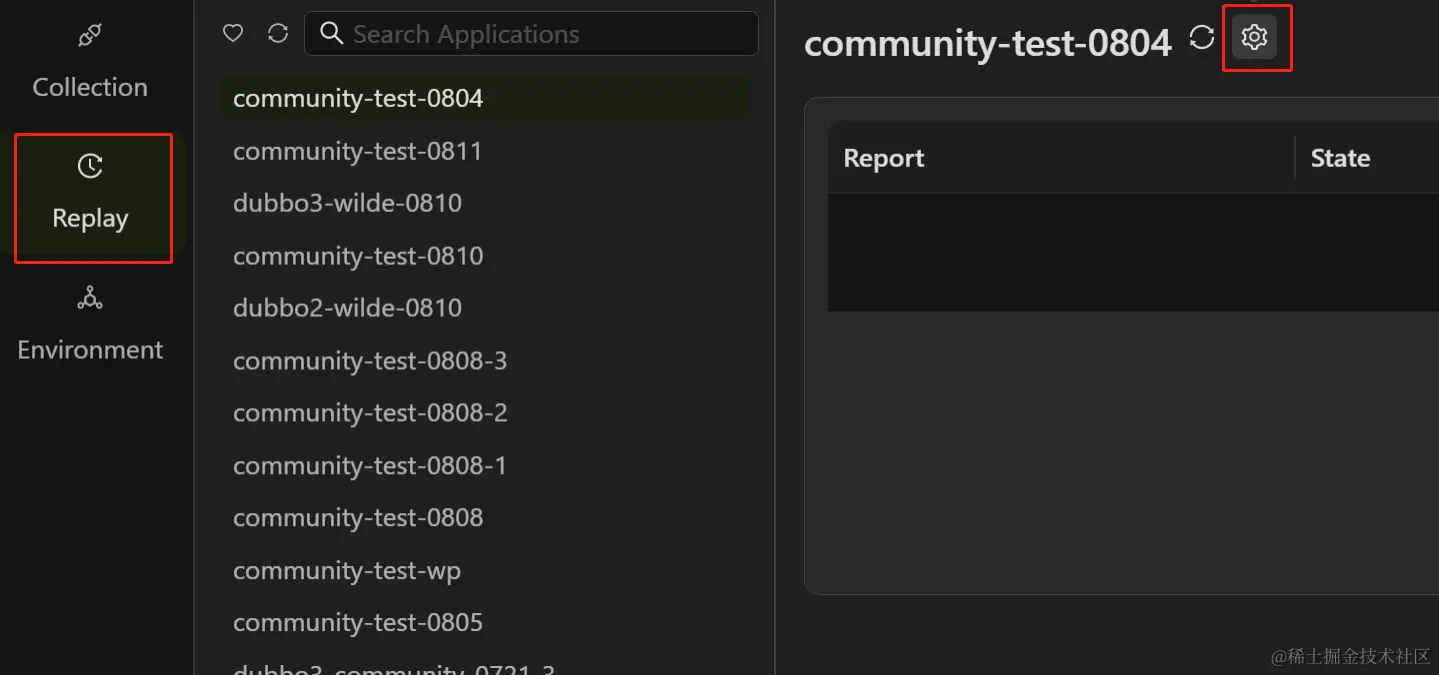Select dubbo3-wilde-0810 application

[x=485, y=203]
